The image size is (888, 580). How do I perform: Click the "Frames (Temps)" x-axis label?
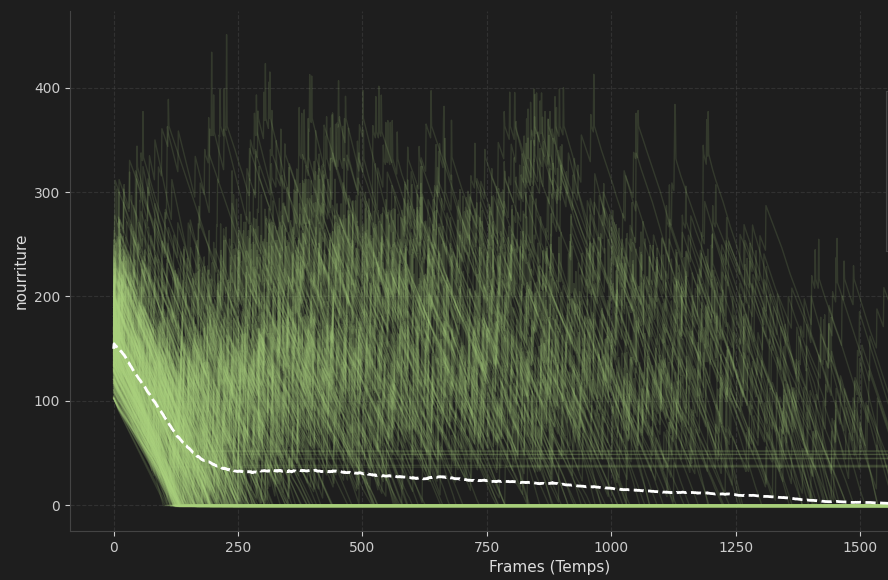(x=549, y=567)
